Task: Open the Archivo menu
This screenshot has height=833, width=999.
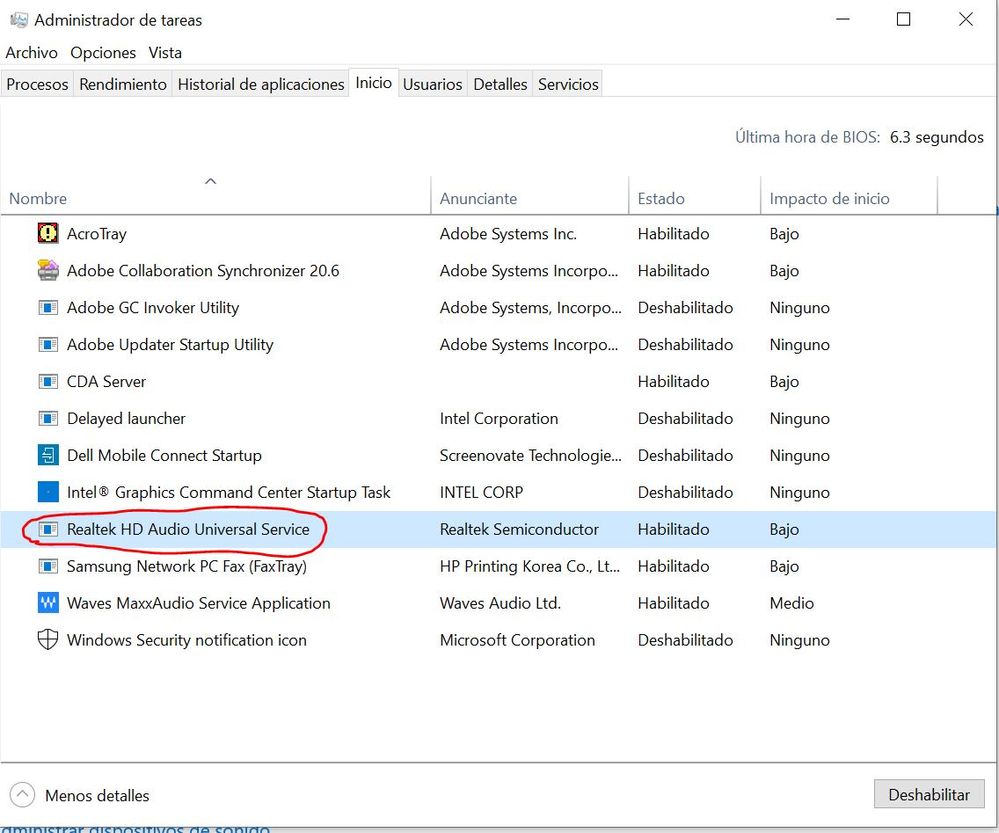Action: [x=31, y=52]
